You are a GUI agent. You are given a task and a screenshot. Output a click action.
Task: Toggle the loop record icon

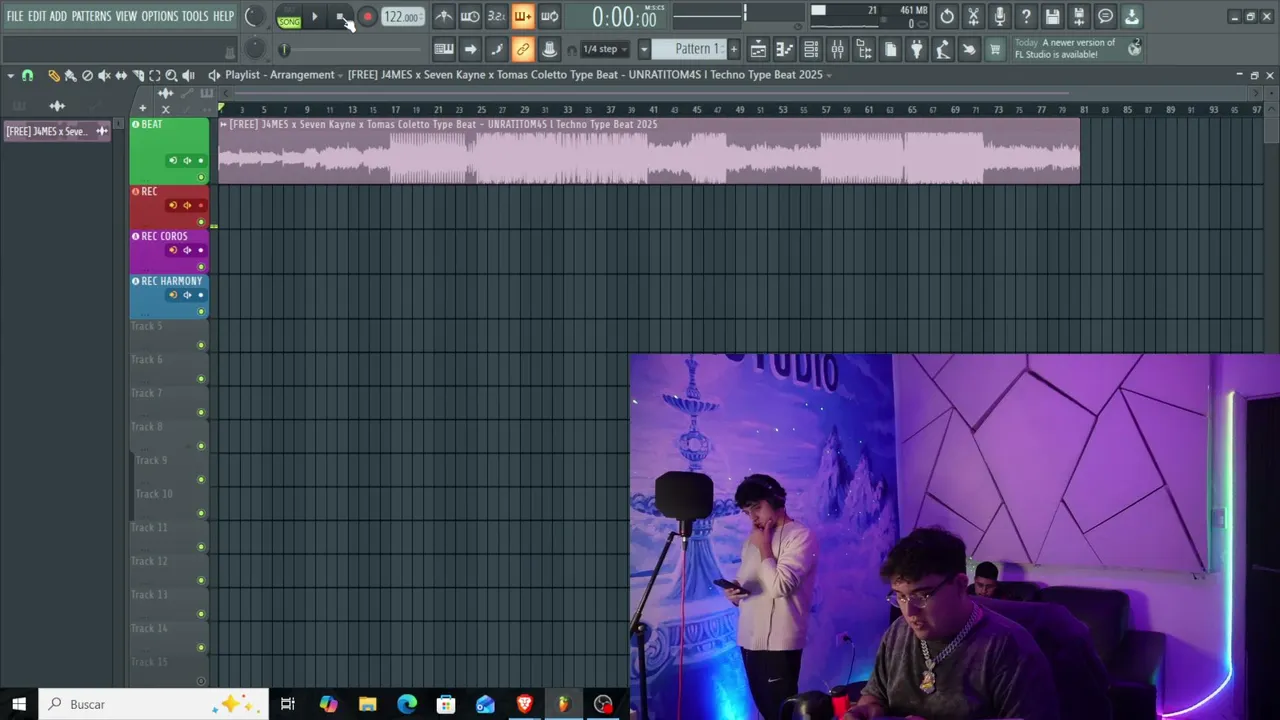(549, 16)
